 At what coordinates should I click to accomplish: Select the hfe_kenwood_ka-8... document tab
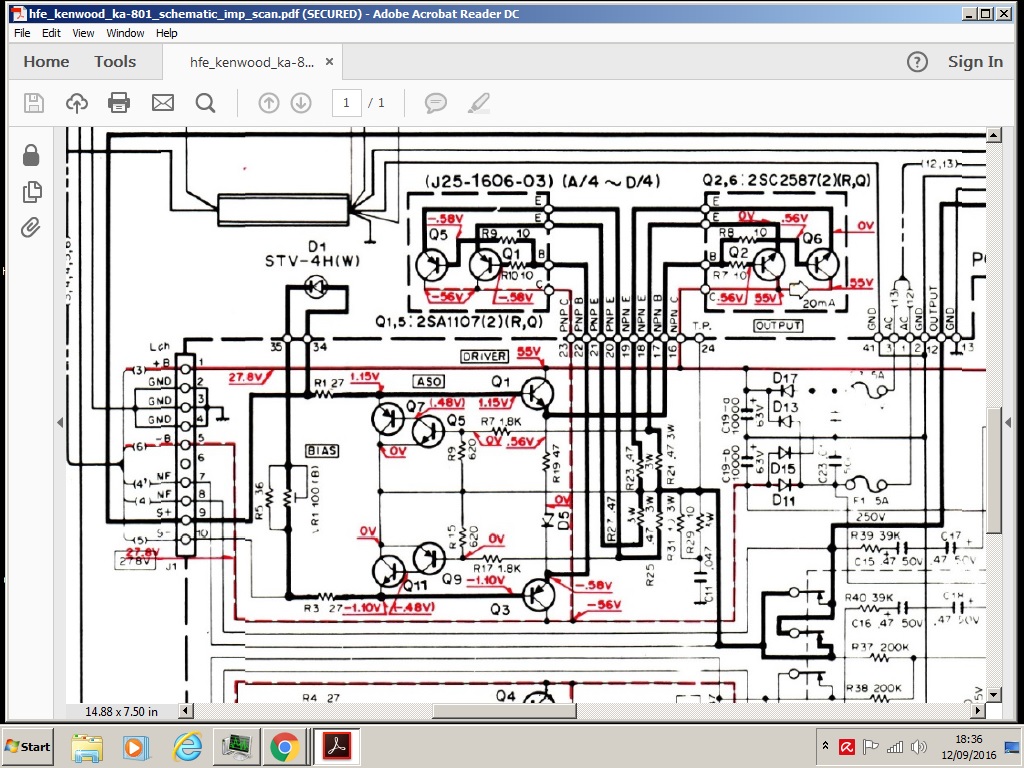click(251, 62)
